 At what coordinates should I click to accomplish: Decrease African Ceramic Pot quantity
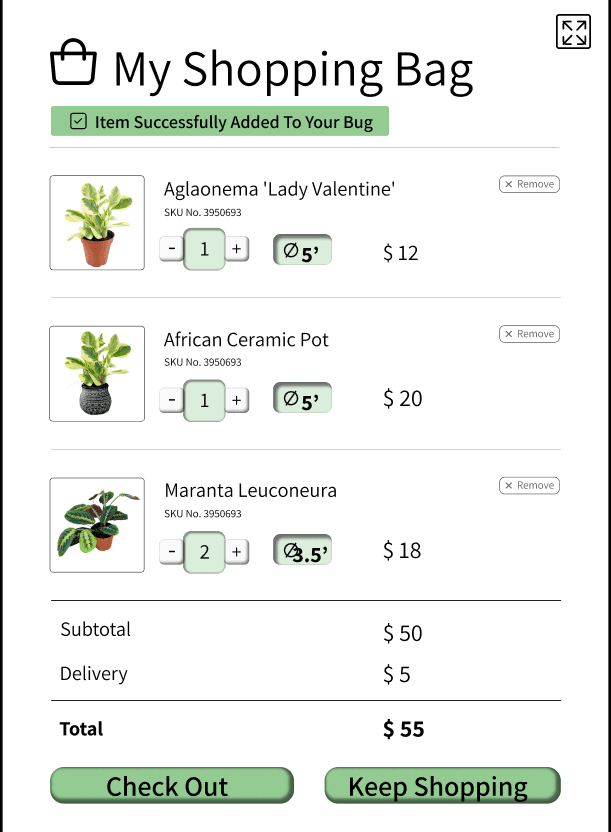click(x=171, y=400)
